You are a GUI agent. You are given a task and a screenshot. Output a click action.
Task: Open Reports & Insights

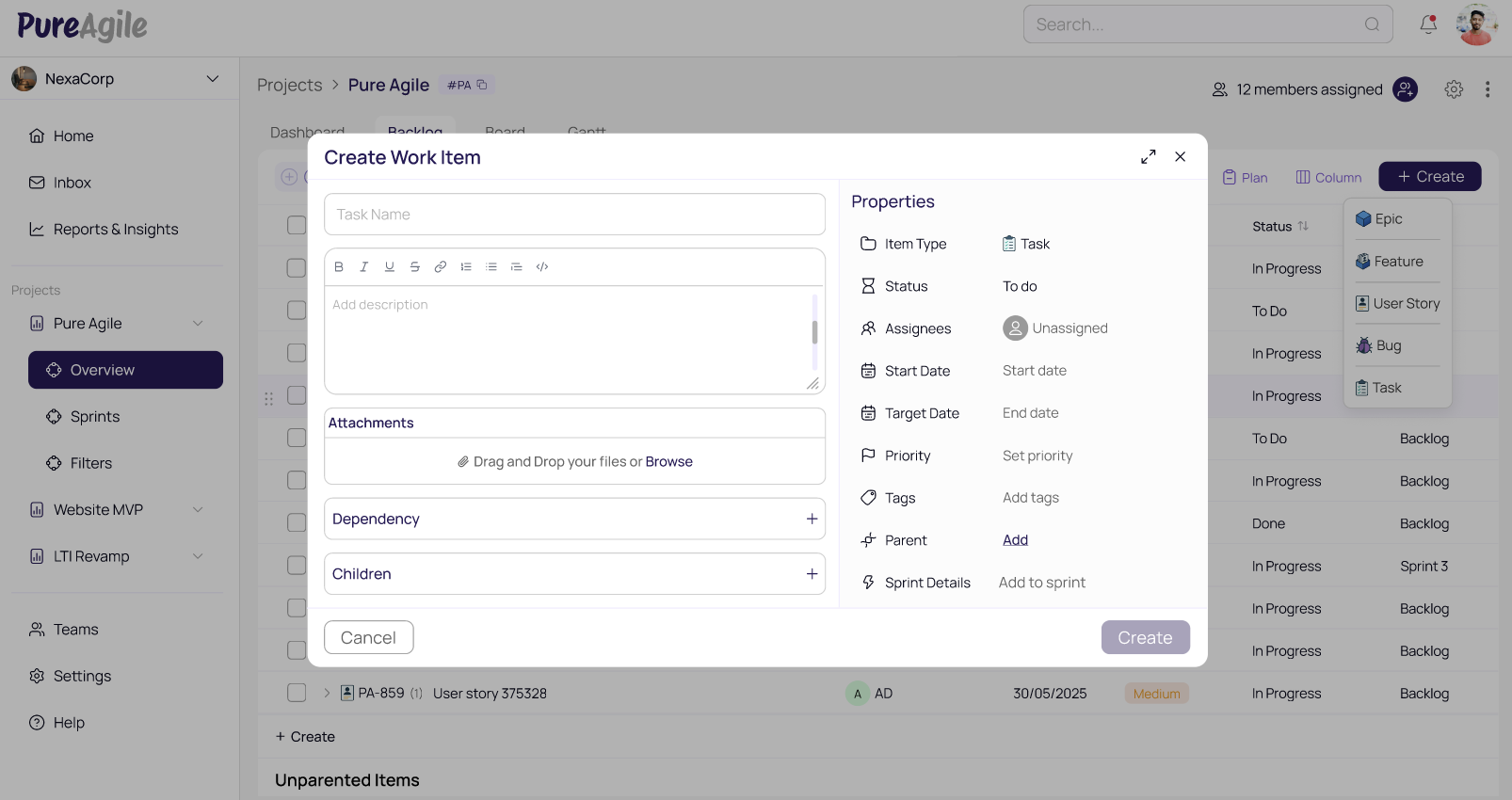(x=104, y=230)
